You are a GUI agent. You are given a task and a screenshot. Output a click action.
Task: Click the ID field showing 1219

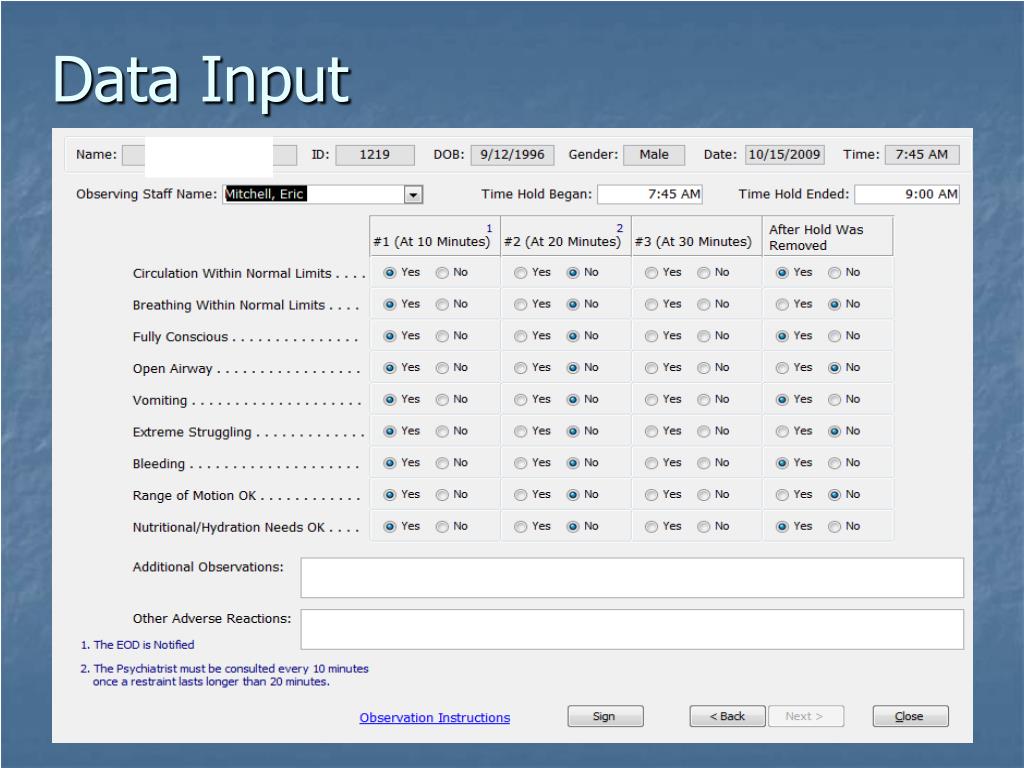(x=374, y=155)
